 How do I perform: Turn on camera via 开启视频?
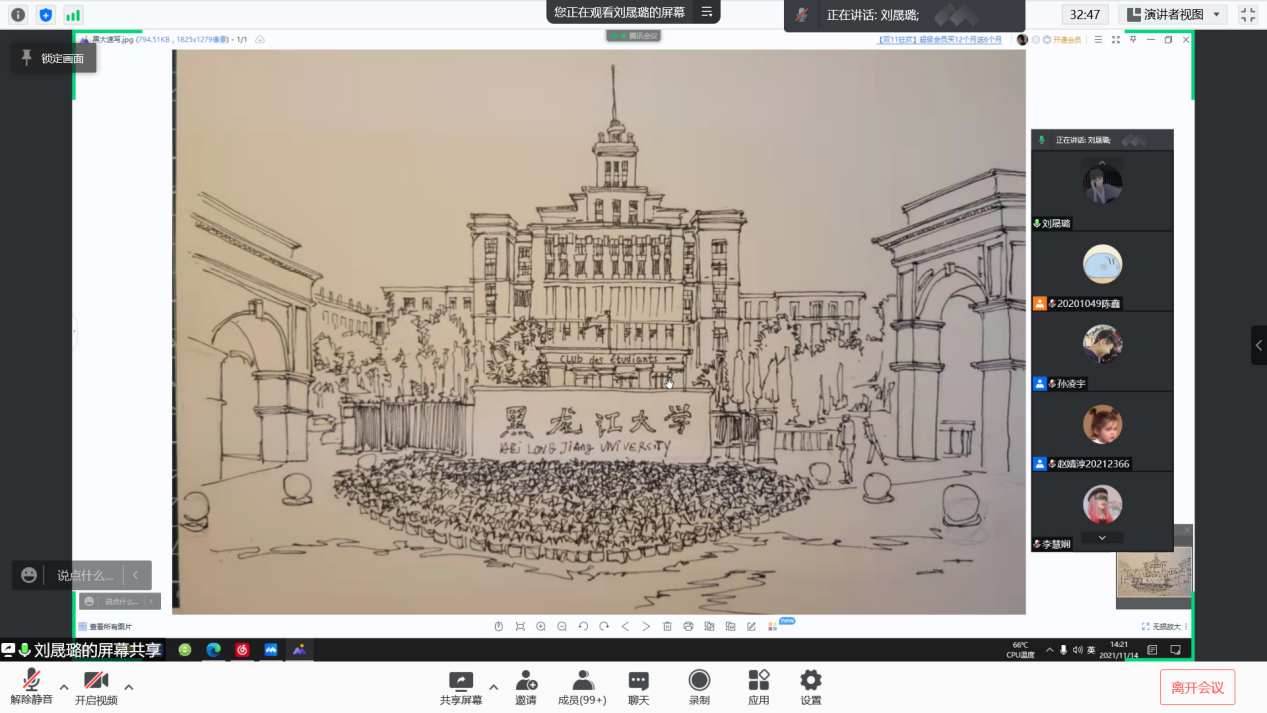96,682
